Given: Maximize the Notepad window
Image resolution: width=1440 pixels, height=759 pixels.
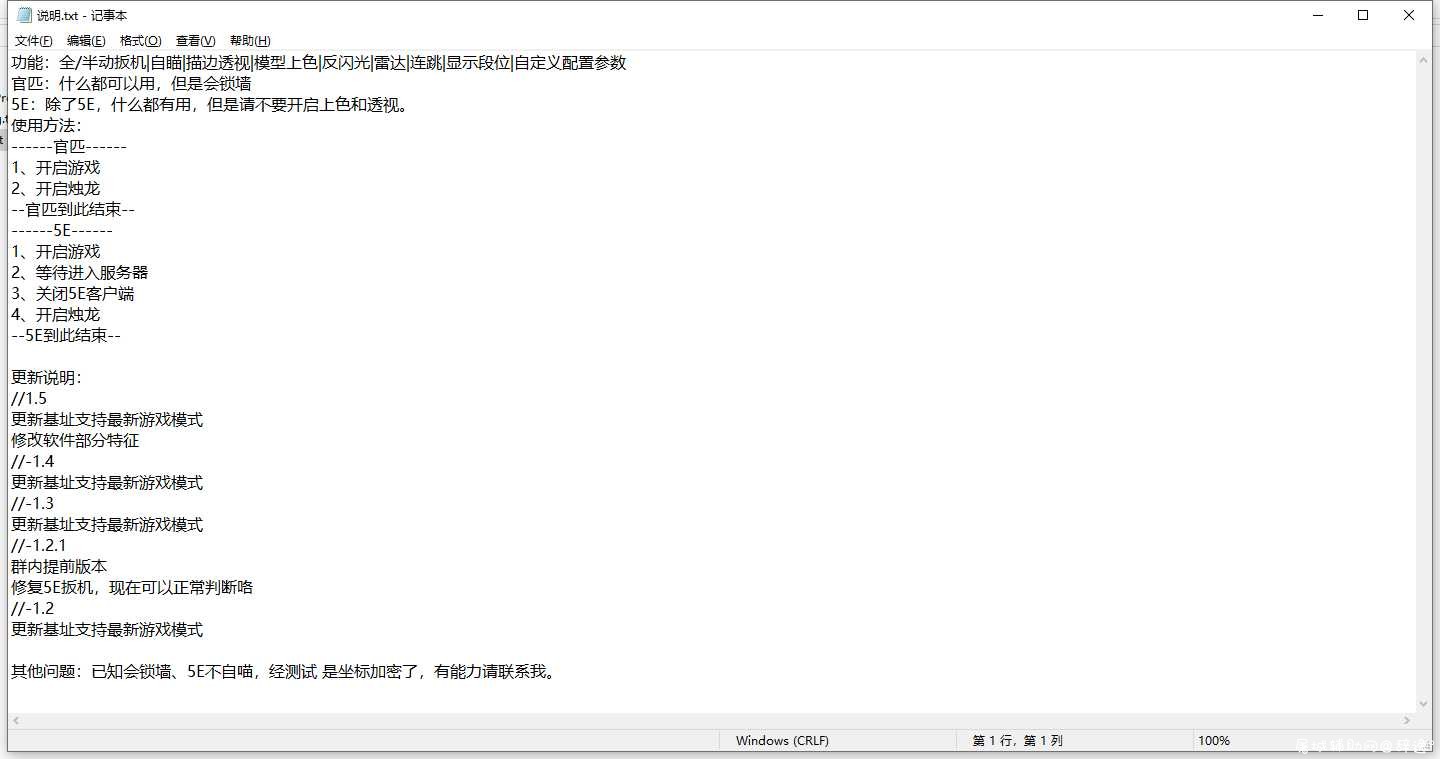Looking at the screenshot, I should [x=1363, y=15].
